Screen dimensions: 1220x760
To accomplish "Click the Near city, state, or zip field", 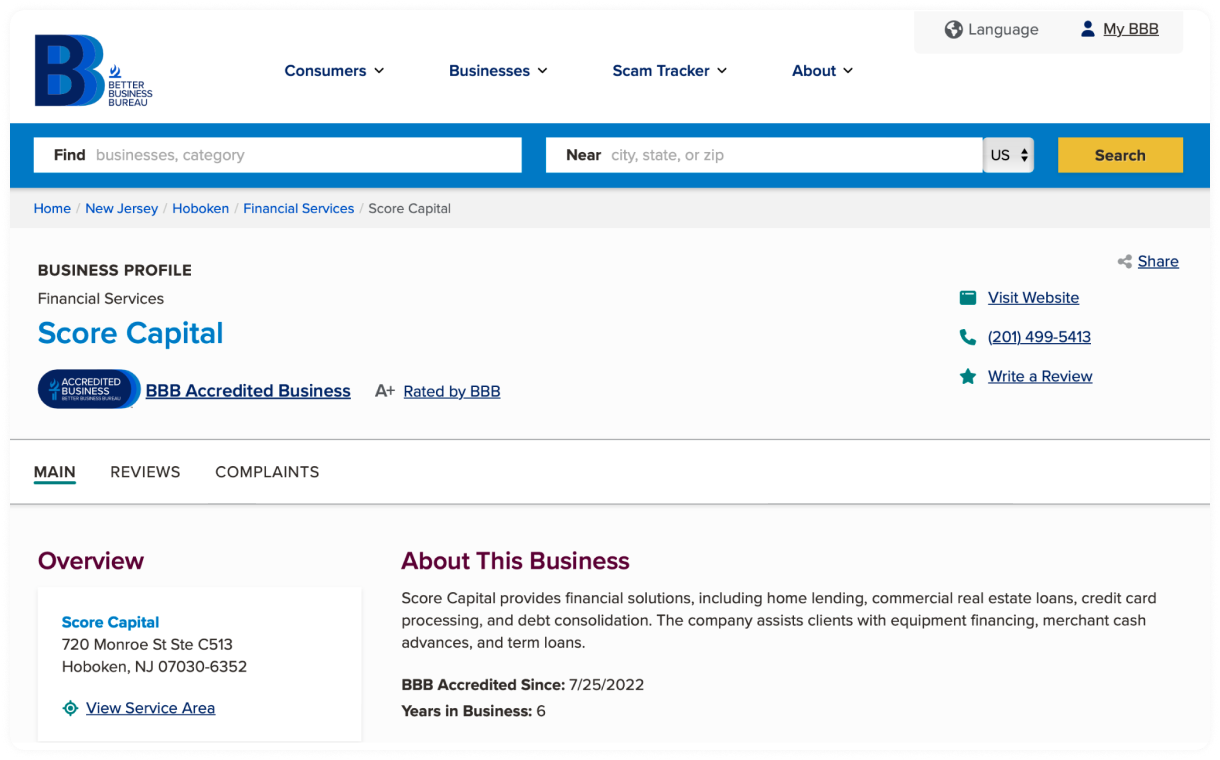I will pos(764,155).
